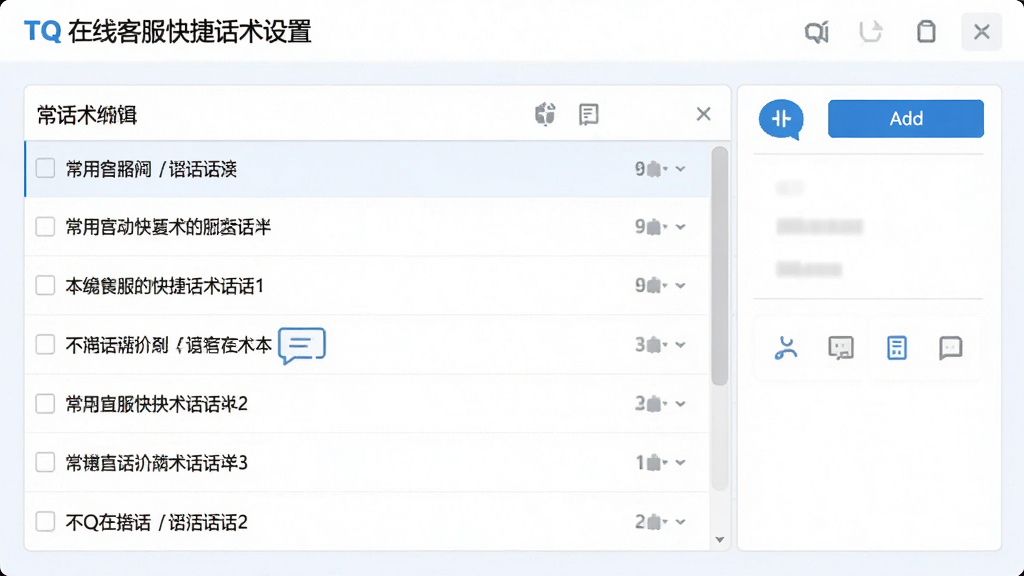Expand chevron on row ending 话话诶3

(x=680, y=462)
